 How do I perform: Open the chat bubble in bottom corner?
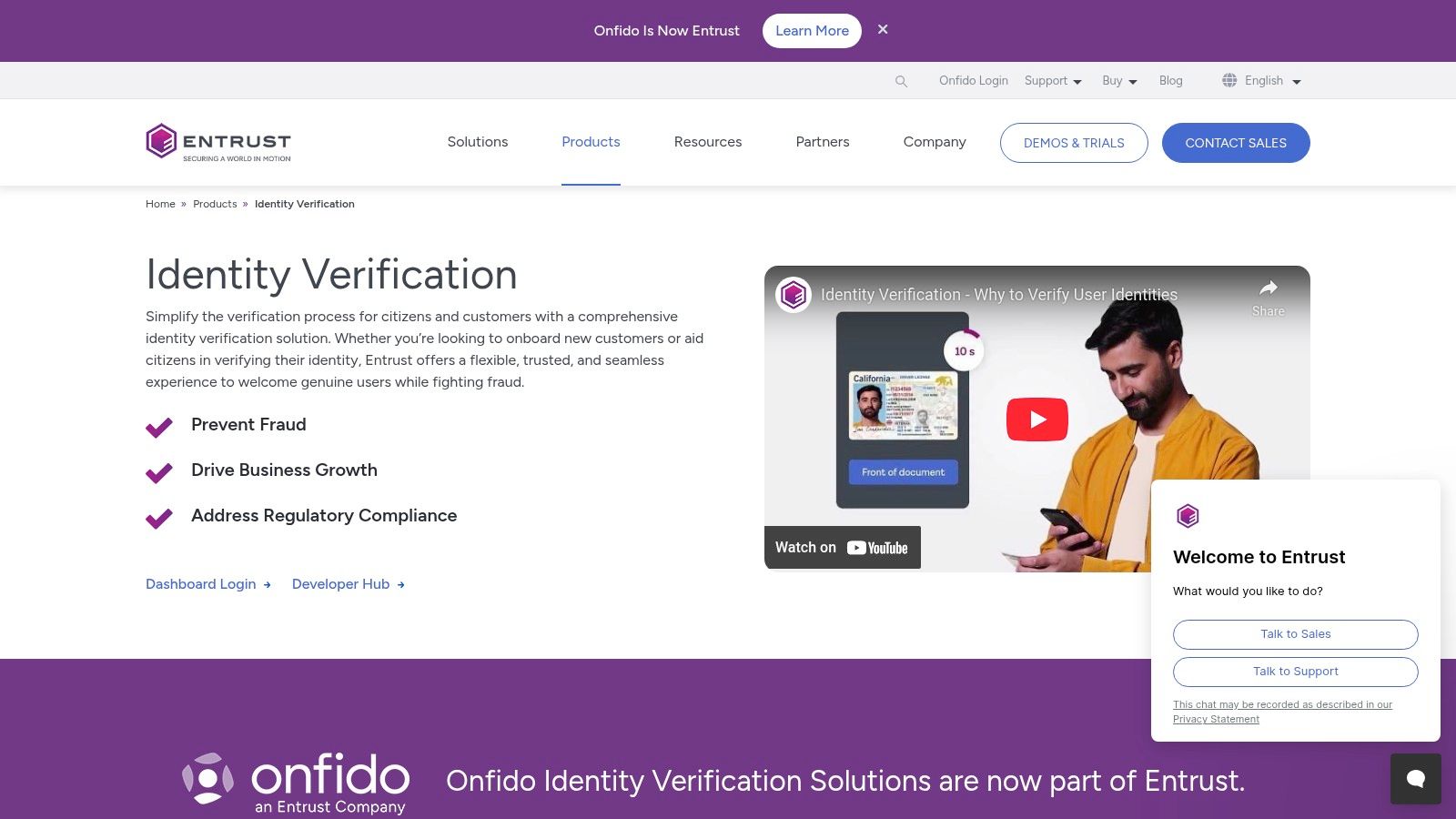pyautogui.click(x=1415, y=779)
